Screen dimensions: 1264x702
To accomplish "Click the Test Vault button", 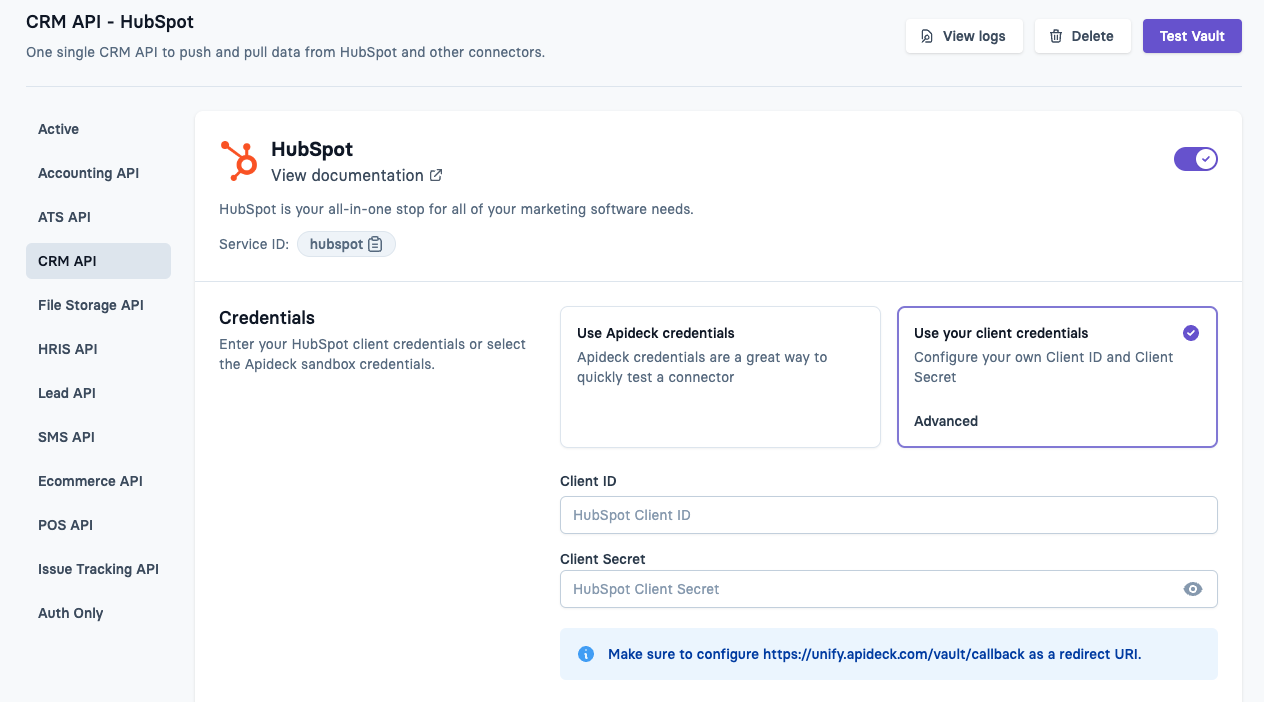I will click(x=1192, y=36).
